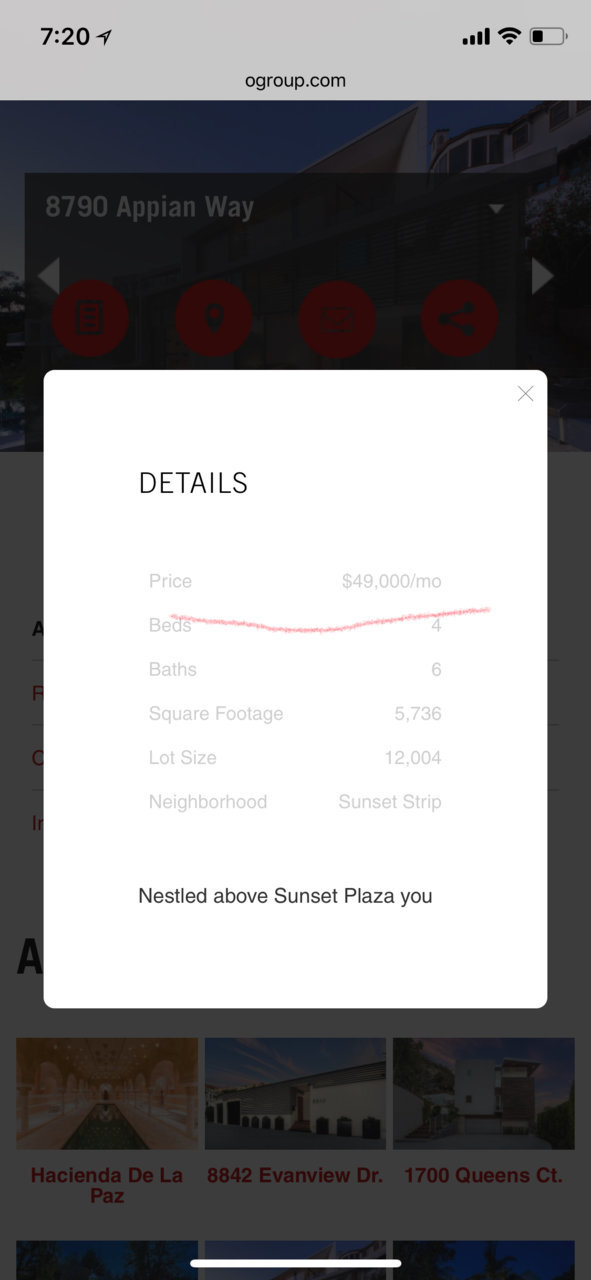Open the red email contact icon

coord(337,319)
